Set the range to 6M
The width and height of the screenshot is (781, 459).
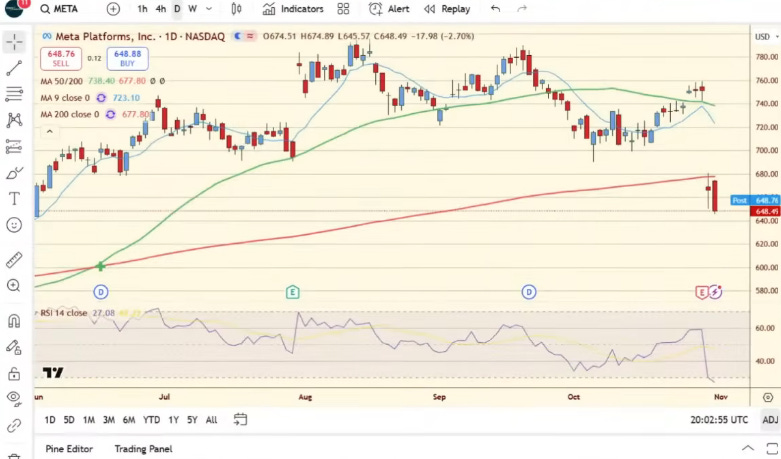pos(129,420)
